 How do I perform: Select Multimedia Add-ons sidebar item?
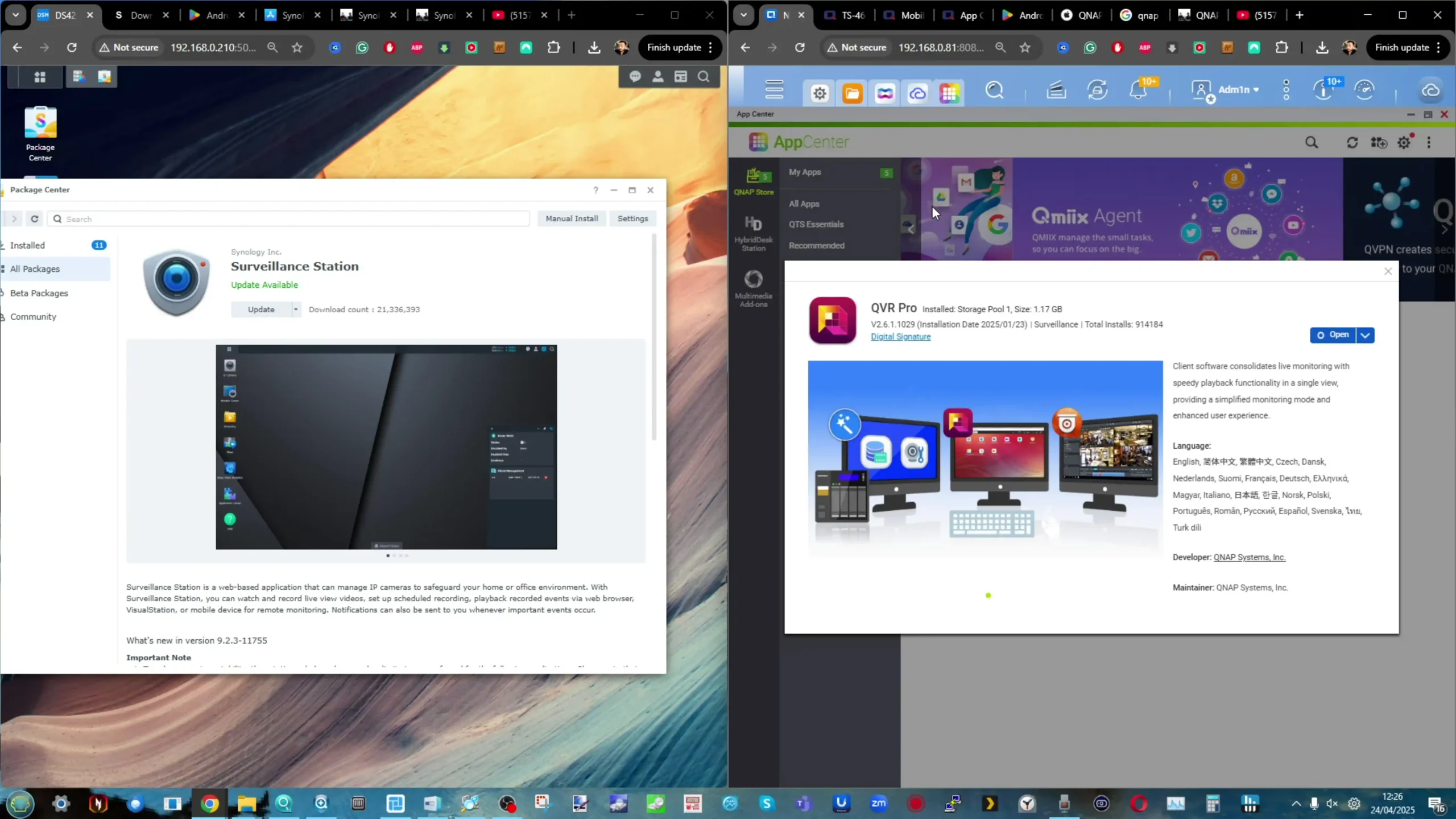(754, 288)
